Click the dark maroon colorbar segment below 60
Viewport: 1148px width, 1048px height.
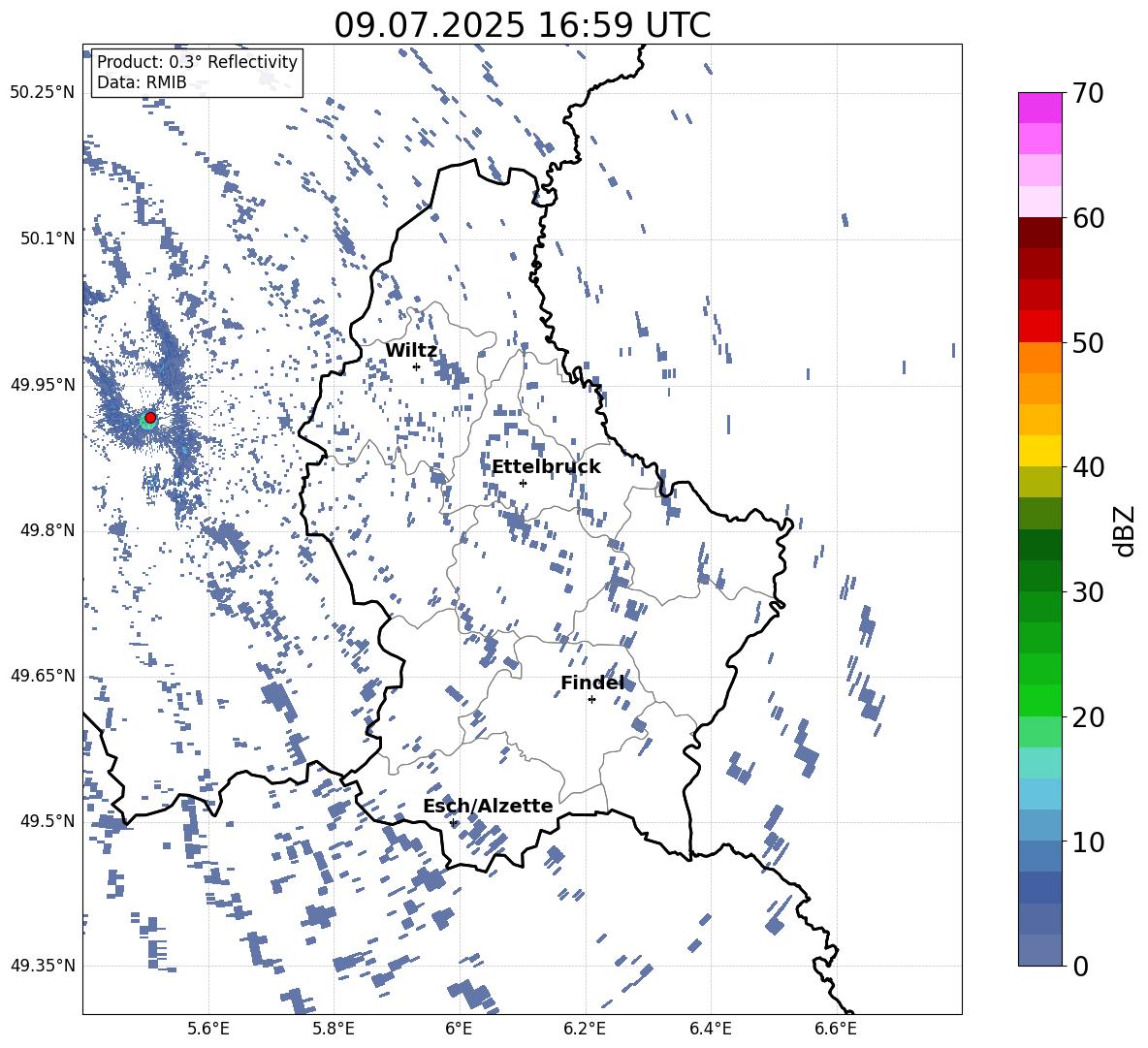pyautogui.click(x=1040, y=233)
